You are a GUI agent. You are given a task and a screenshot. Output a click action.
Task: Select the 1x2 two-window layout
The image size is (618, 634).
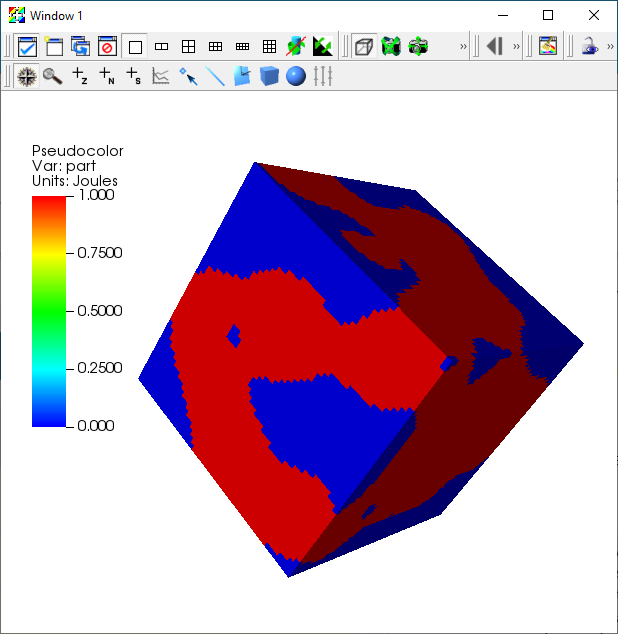click(x=161, y=46)
